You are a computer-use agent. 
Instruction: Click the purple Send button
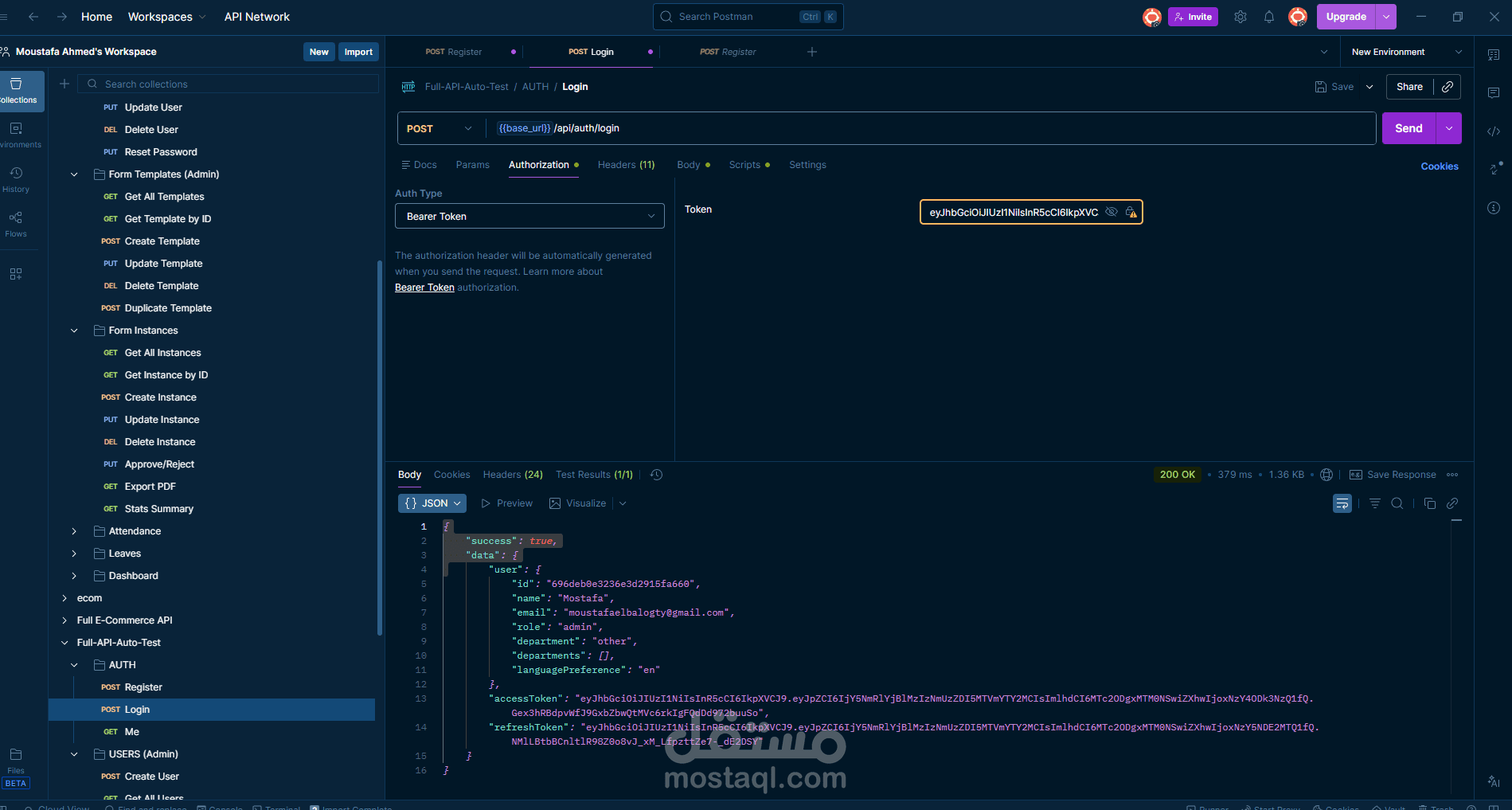(1408, 128)
